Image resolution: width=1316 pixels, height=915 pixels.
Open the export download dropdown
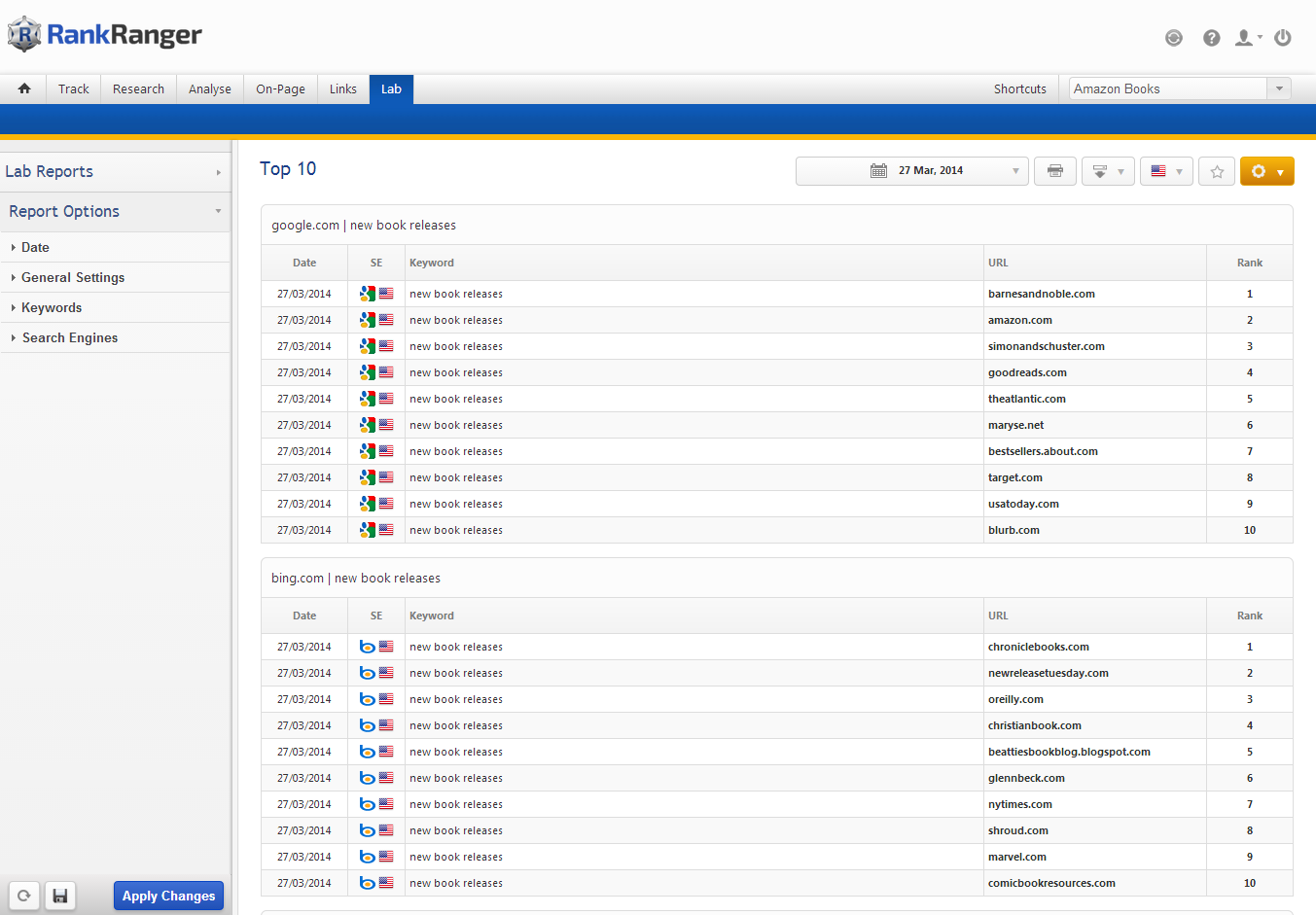coord(1107,171)
